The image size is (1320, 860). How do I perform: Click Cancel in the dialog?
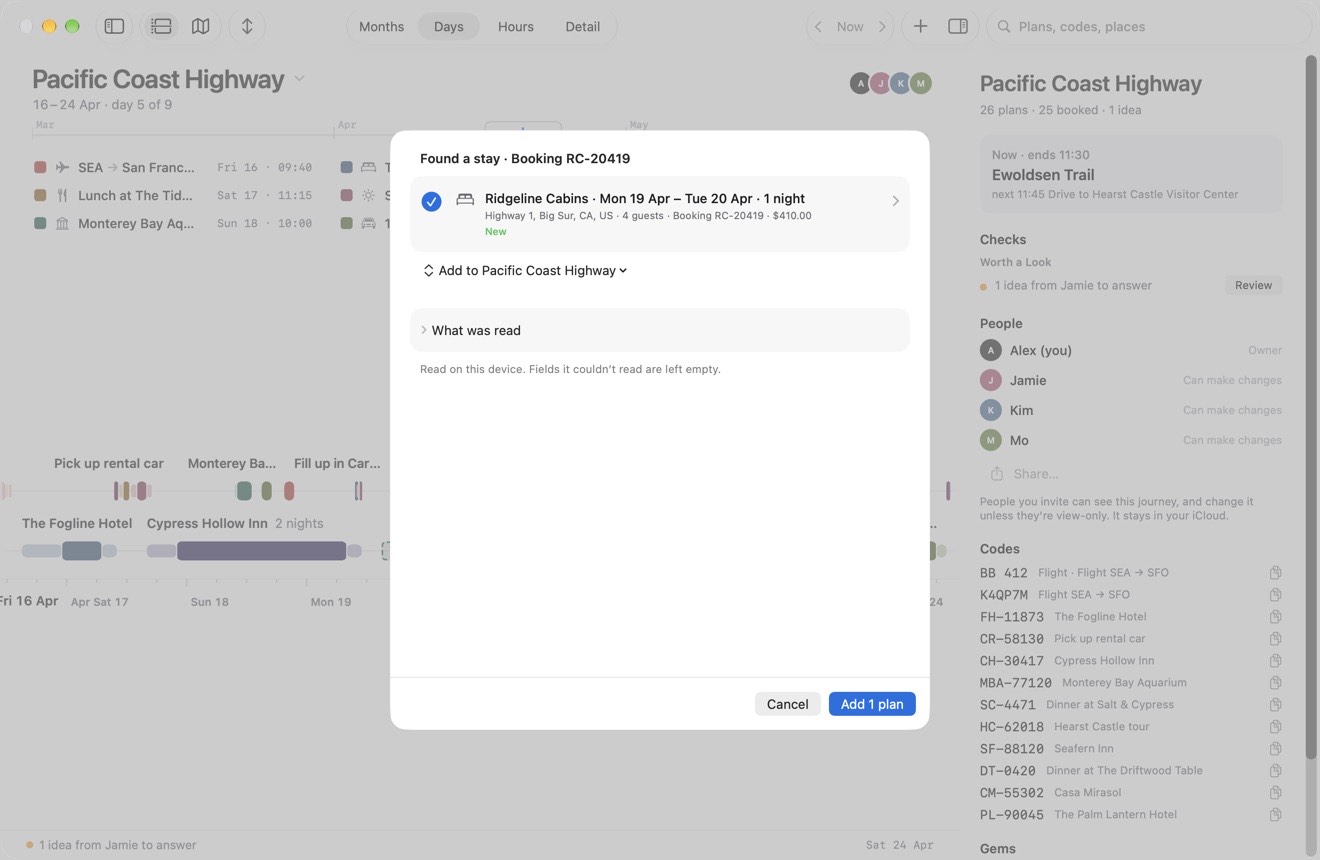point(787,704)
